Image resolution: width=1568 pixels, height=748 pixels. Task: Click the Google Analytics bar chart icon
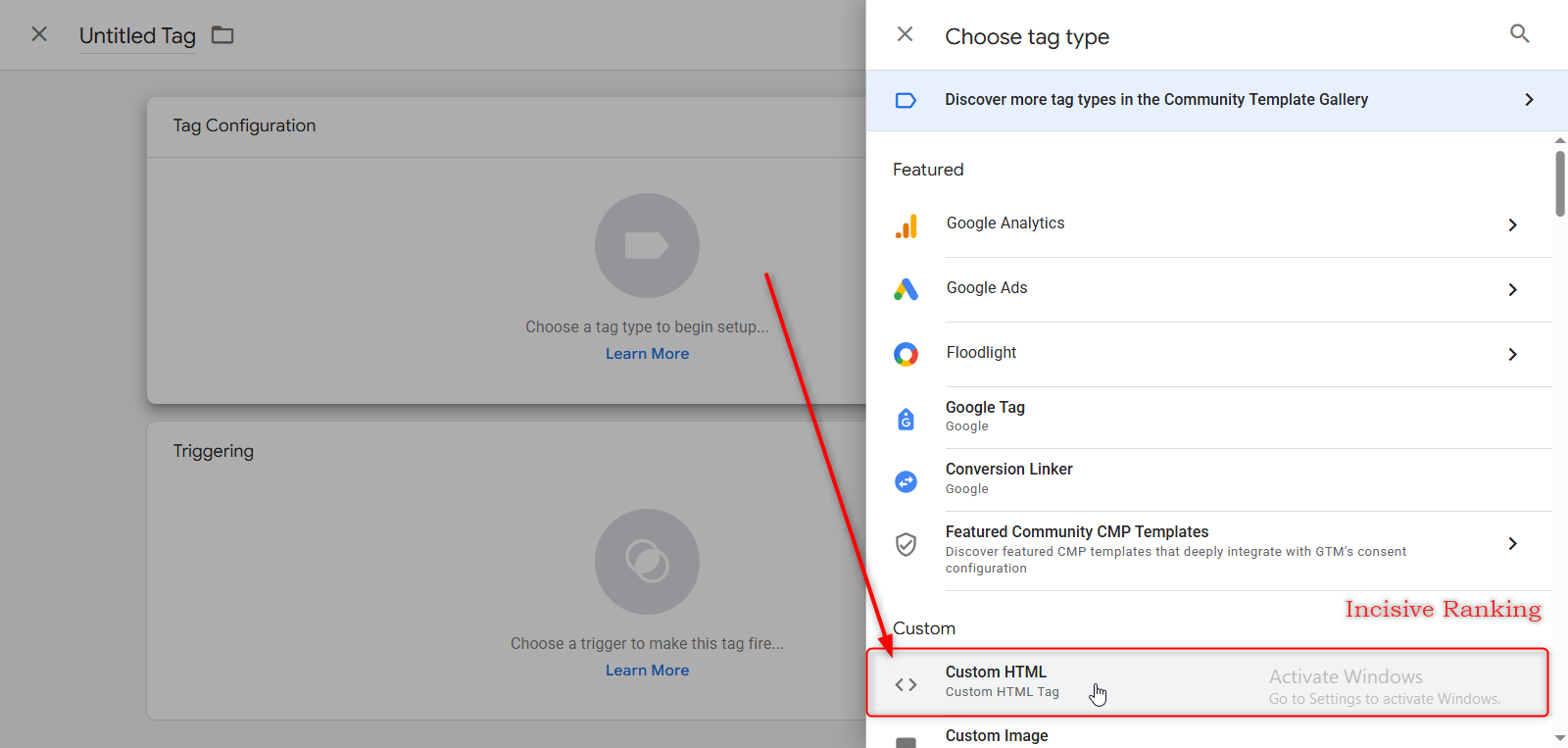(906, 226)
